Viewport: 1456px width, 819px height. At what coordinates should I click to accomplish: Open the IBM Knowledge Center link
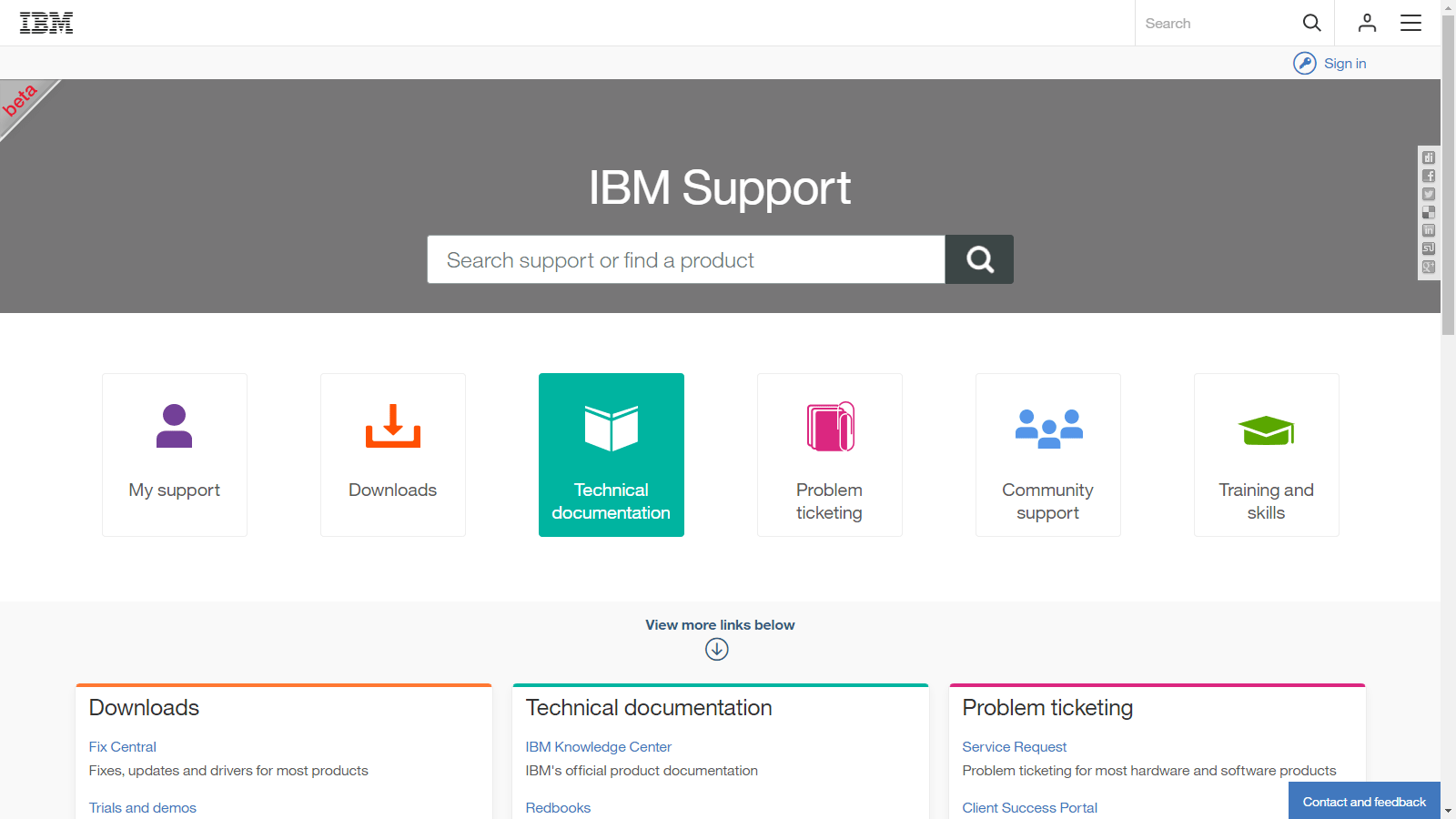599,747
